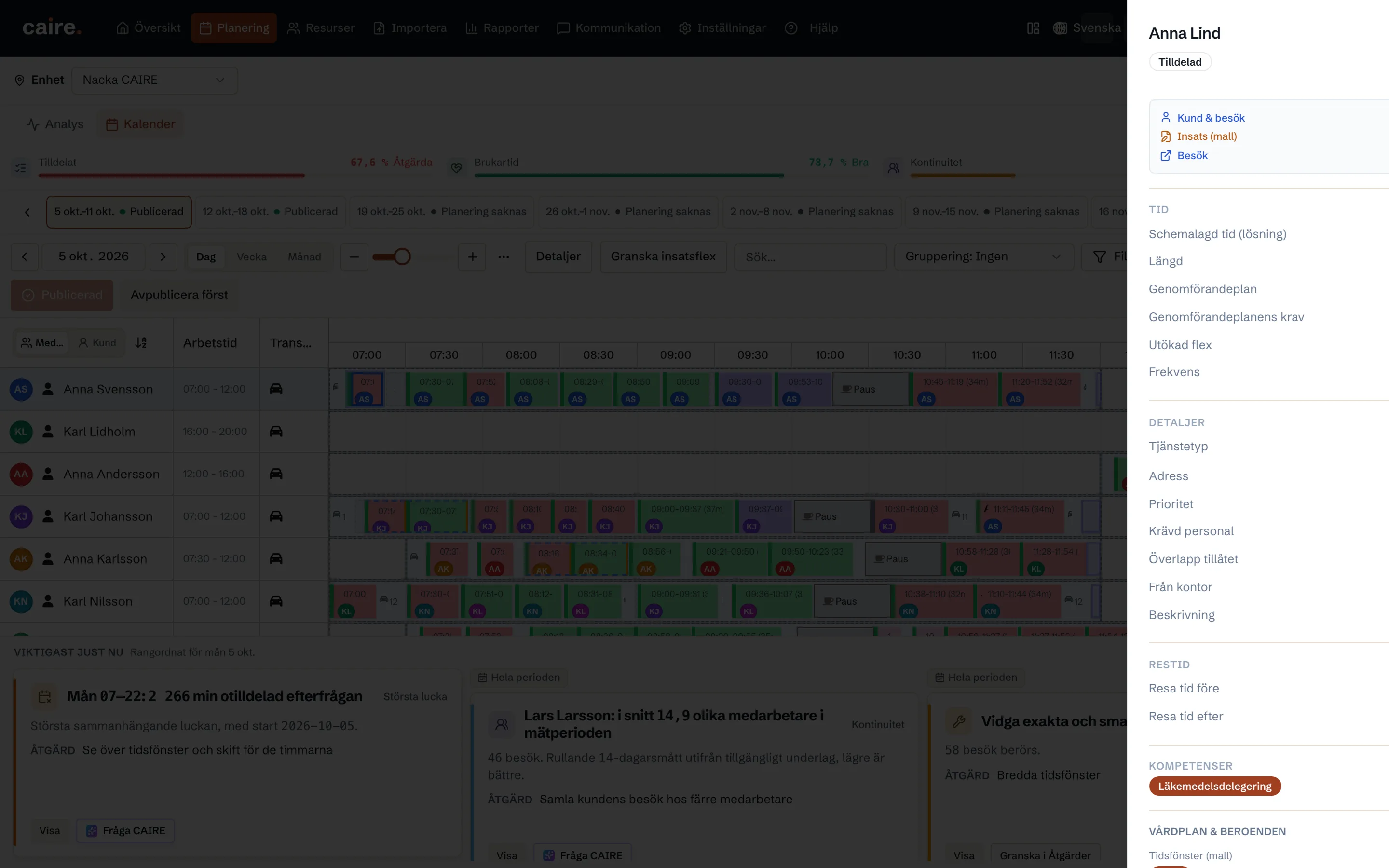
Task: Select the Läkemedelsdelegering competence tag
Action: (x=1214, y=786)
